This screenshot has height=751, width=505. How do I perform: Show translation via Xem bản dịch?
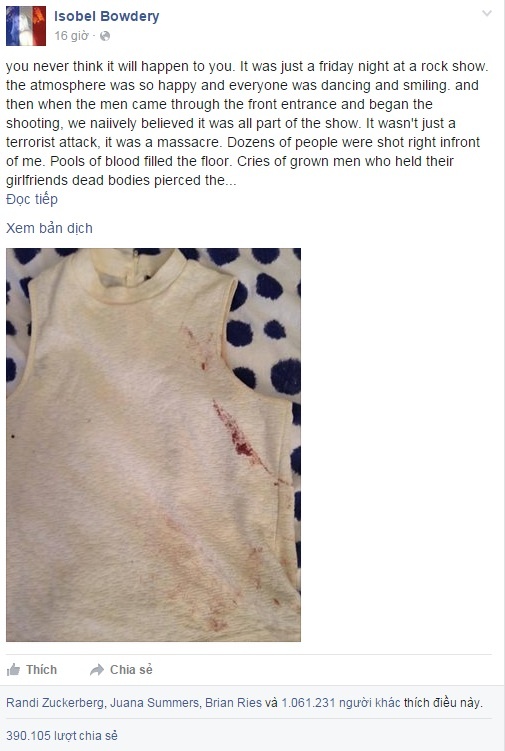[49, 228]
